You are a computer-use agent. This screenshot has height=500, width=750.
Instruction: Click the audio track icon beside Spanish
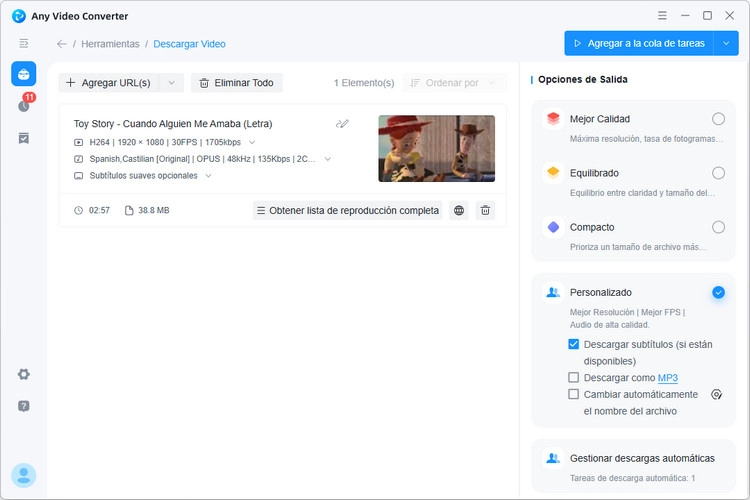(78, 159)
